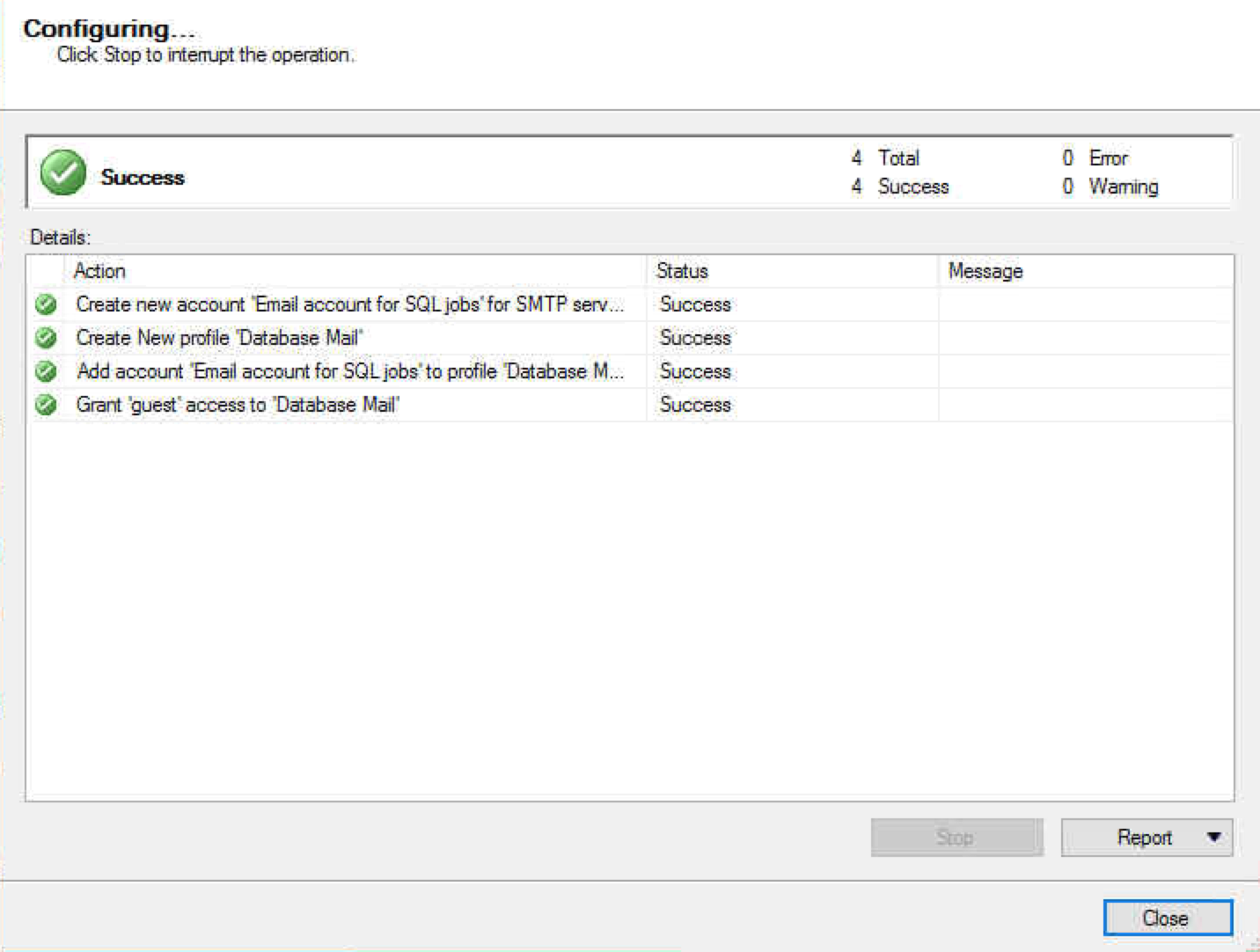This screenshot has width=1260, height=952.
Task: Click the Status column header
Action: click(x=793, y=271)
